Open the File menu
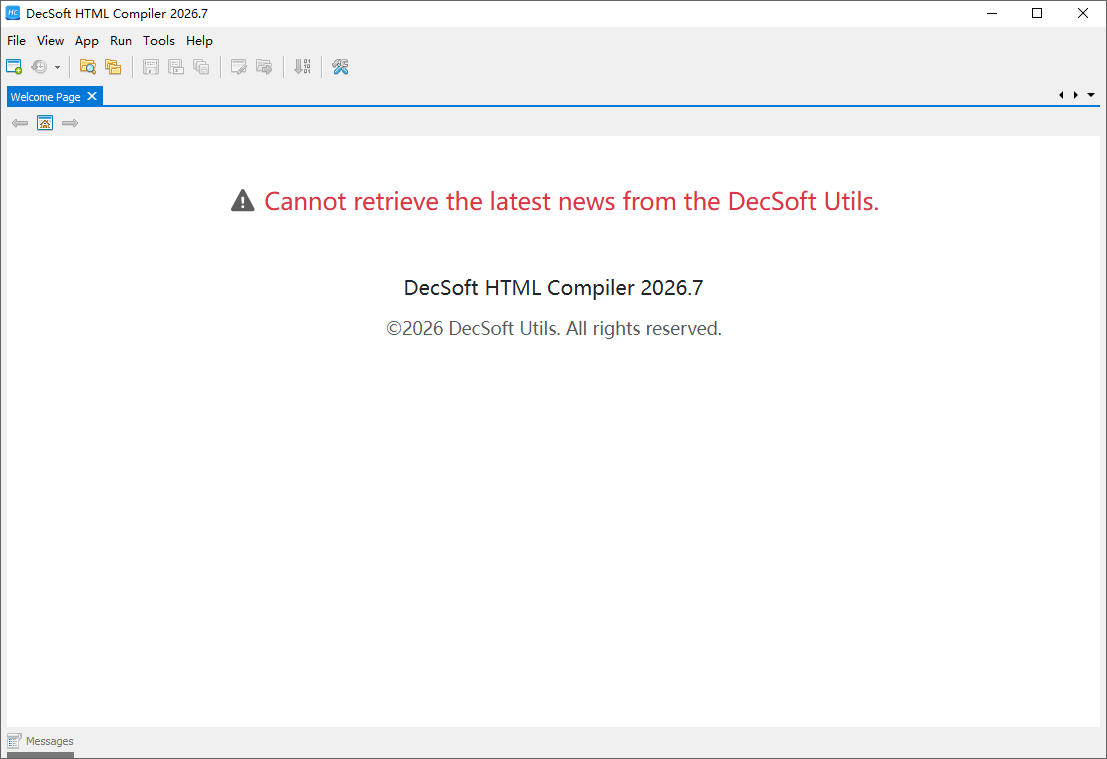1107x759 pixels. pyautogui.click(x=16, y=40)
